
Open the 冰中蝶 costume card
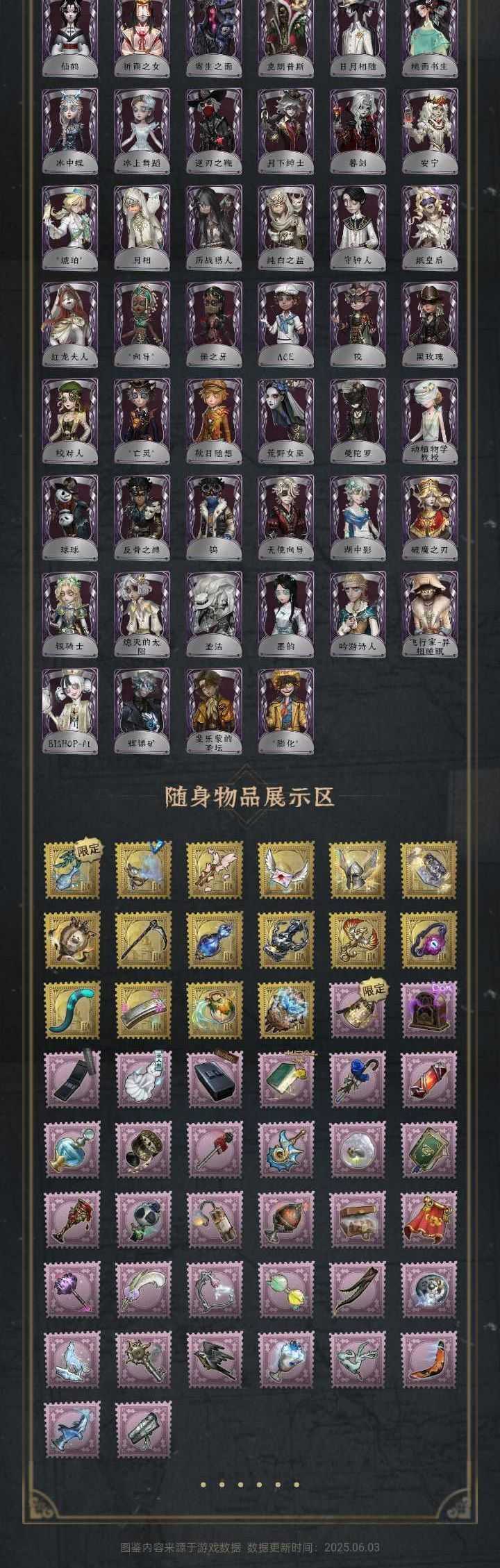point(70,130)
